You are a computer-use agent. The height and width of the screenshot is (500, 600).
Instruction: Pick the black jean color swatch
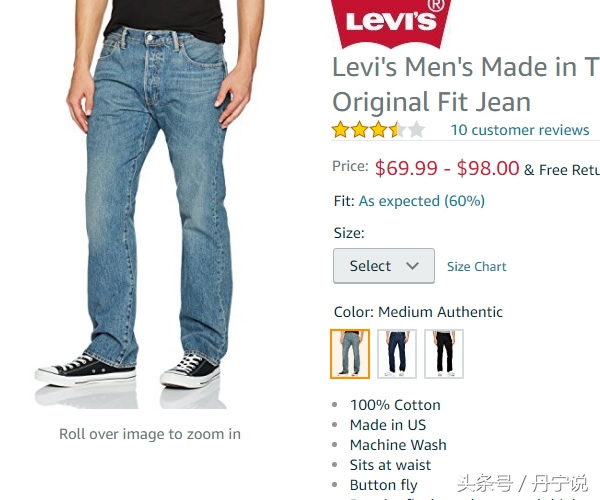tap(444, 354)
